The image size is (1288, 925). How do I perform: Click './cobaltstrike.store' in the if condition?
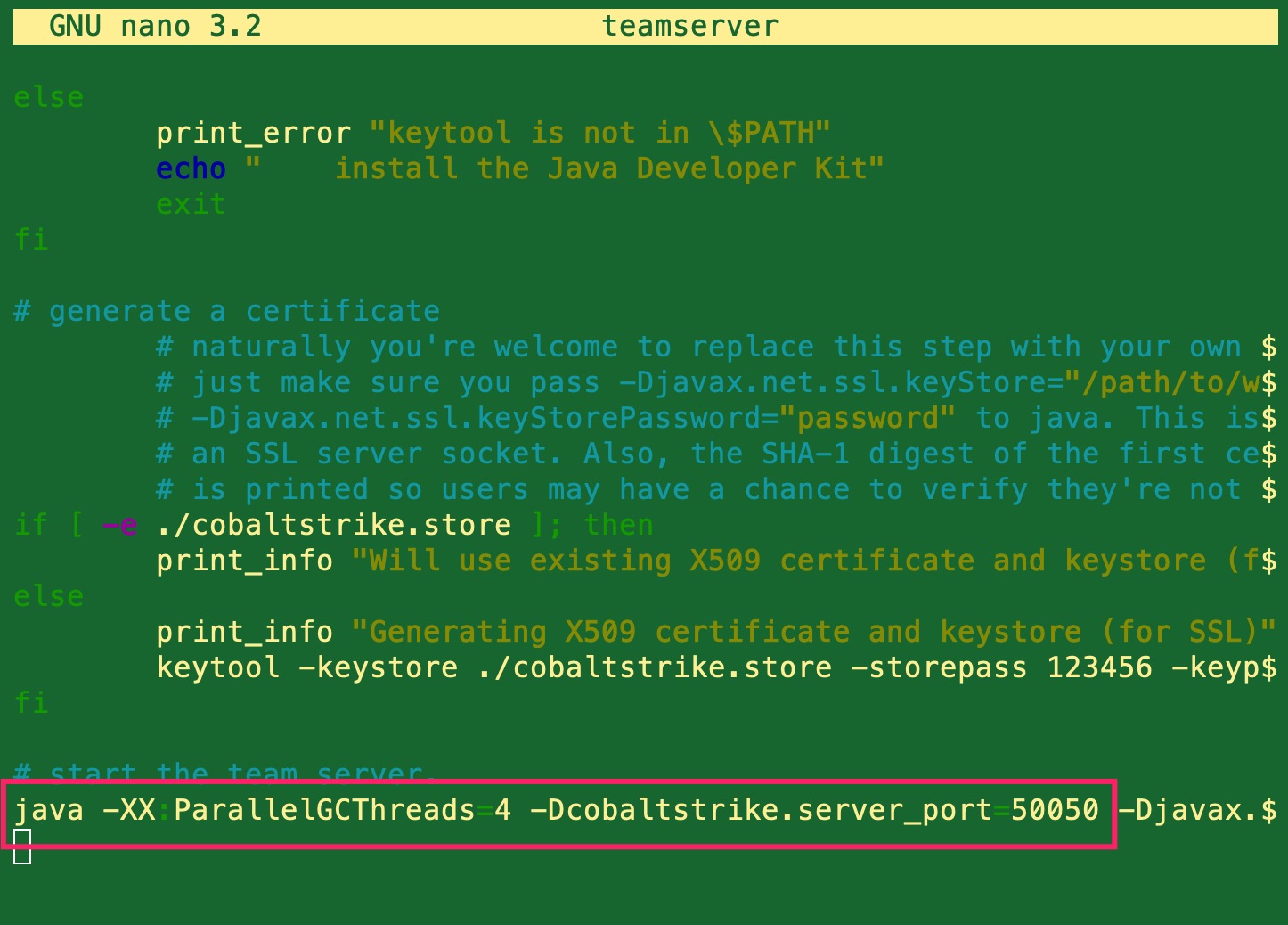pyautogui.click(x=334, y=525)
